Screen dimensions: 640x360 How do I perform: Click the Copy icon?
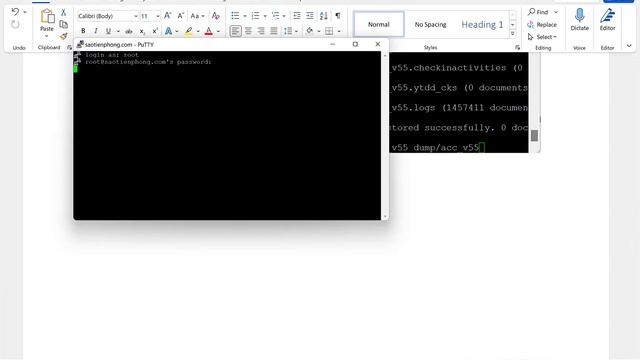pos(63,24)
